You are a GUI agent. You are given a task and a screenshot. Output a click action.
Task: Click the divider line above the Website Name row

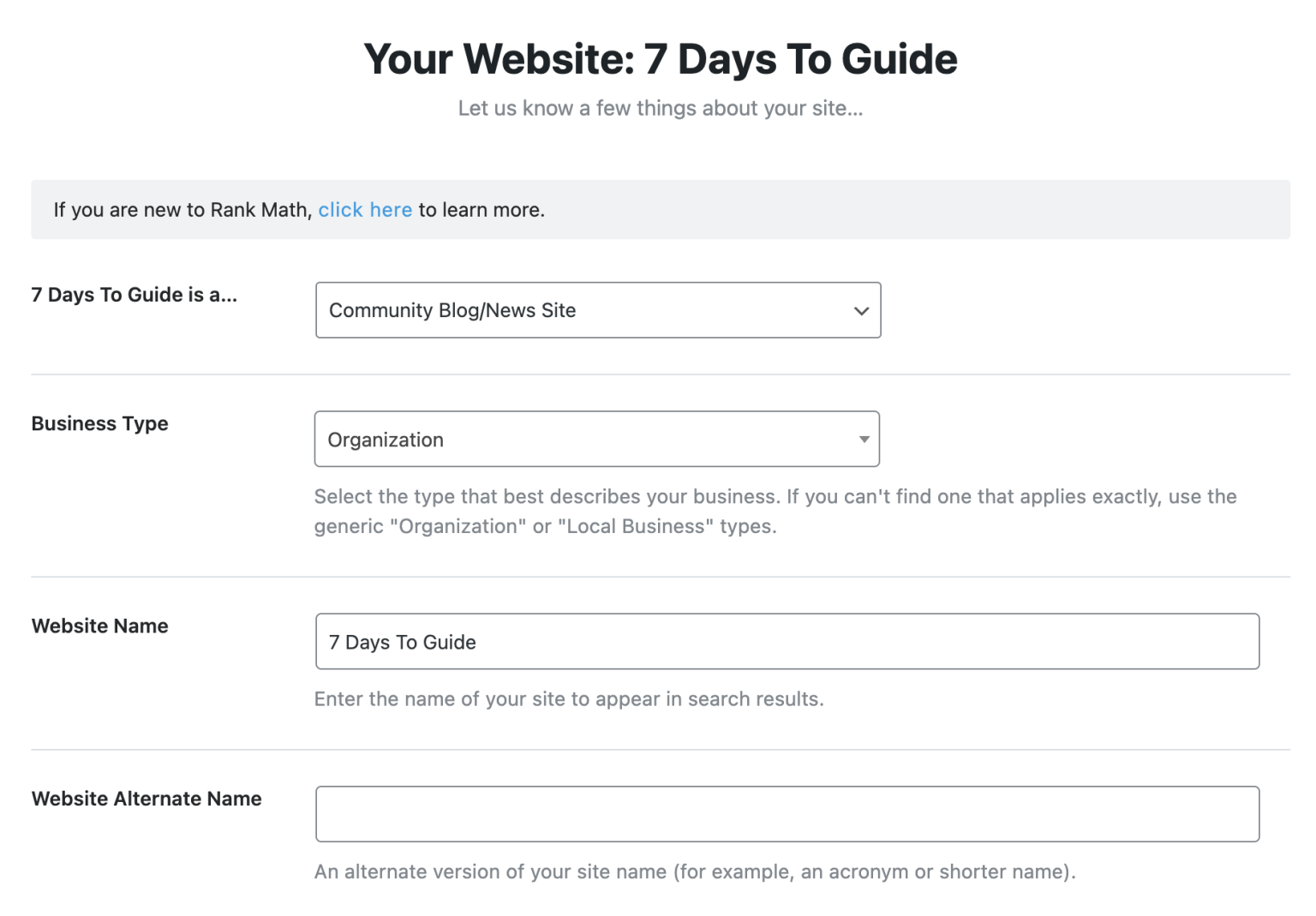click(x=660, y=577)
